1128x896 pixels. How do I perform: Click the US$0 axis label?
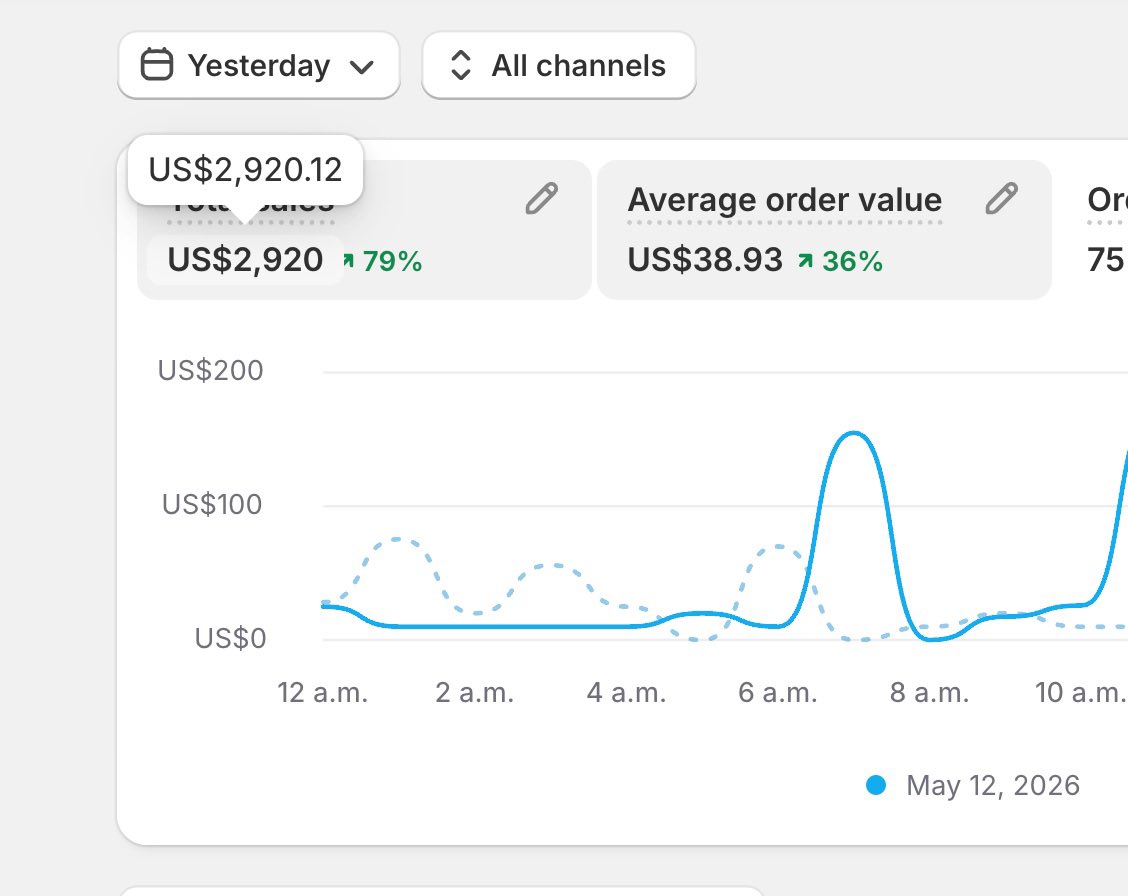click(x=230, y=638)
